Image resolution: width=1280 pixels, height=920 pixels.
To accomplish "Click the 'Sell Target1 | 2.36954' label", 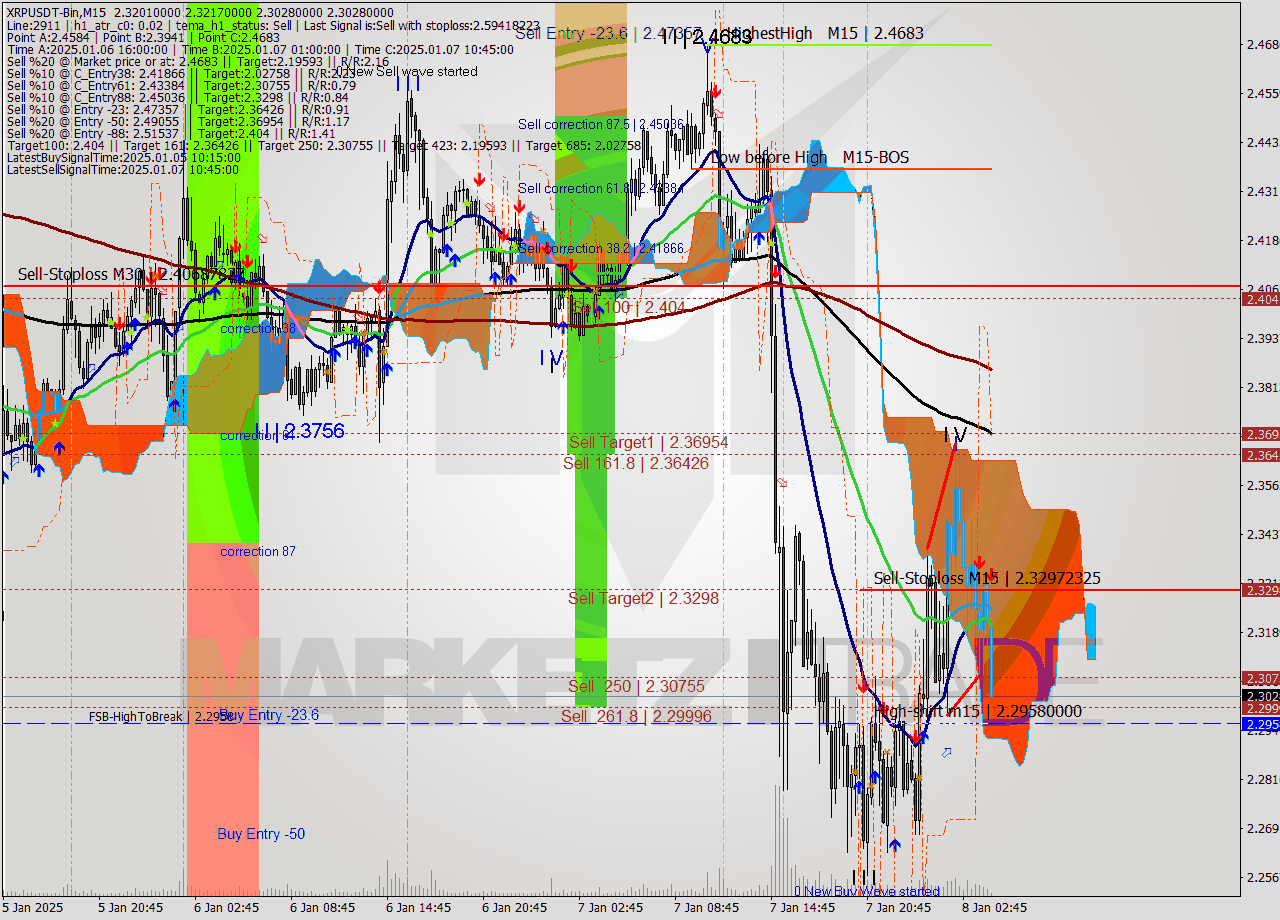I will click(648, 441).
